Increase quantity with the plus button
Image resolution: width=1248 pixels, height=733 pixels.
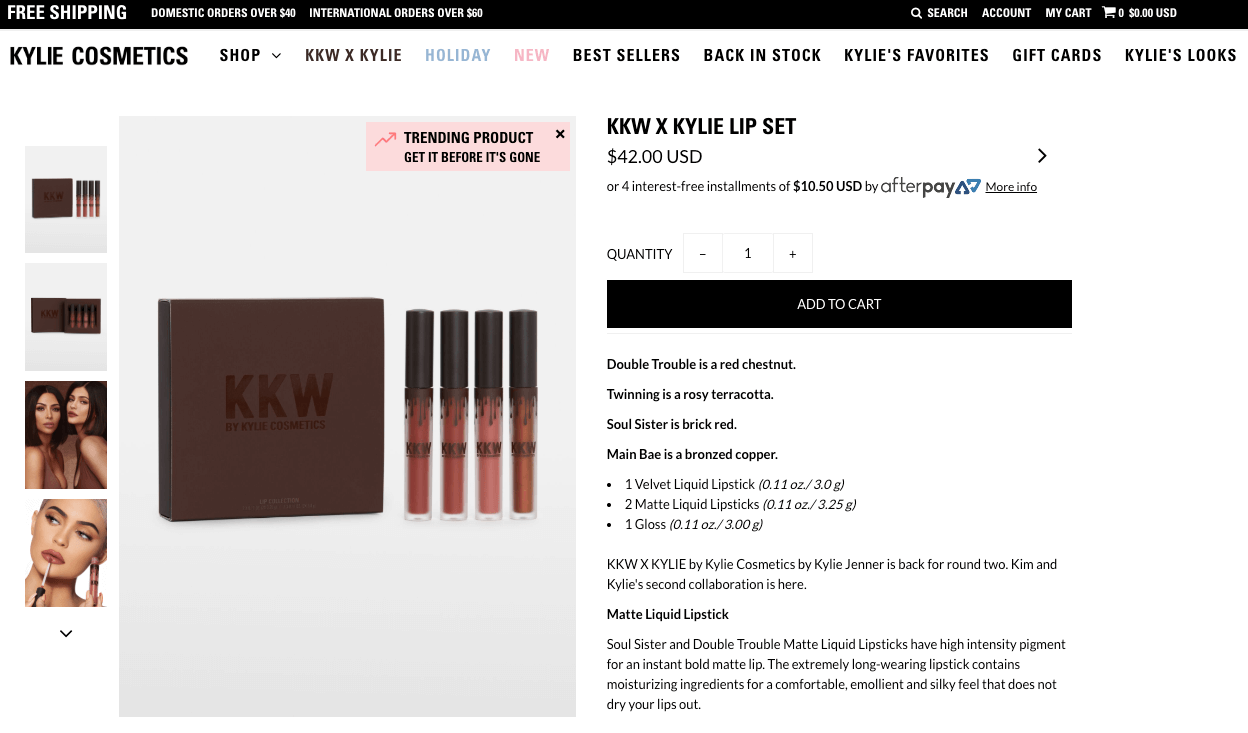point(792,253)
